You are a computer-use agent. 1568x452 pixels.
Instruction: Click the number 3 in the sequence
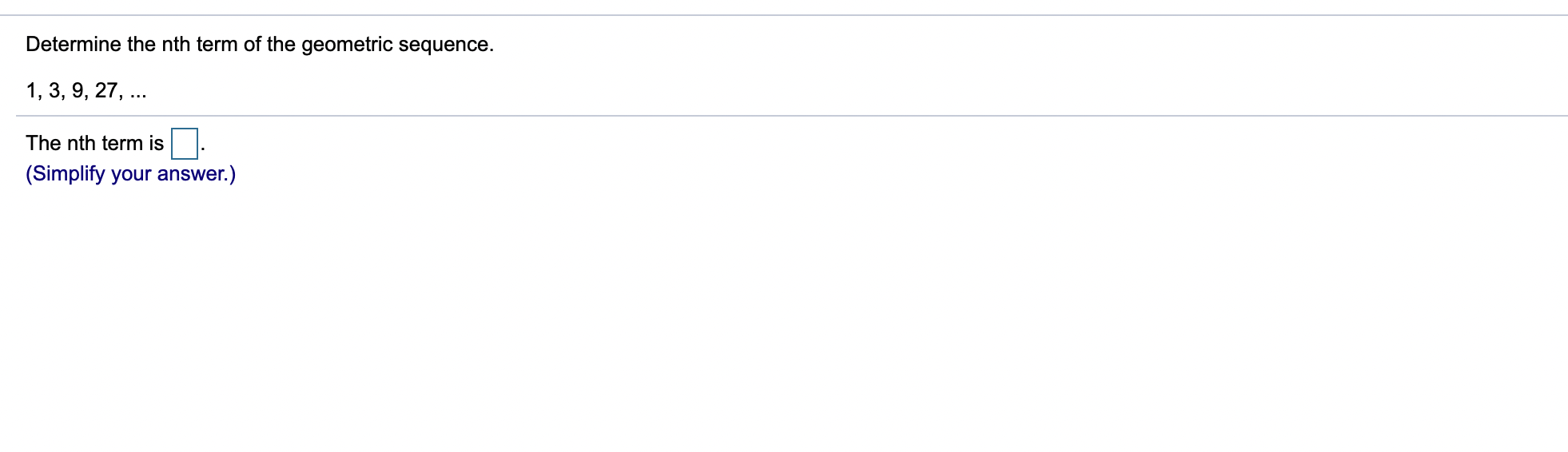(54, 91)
